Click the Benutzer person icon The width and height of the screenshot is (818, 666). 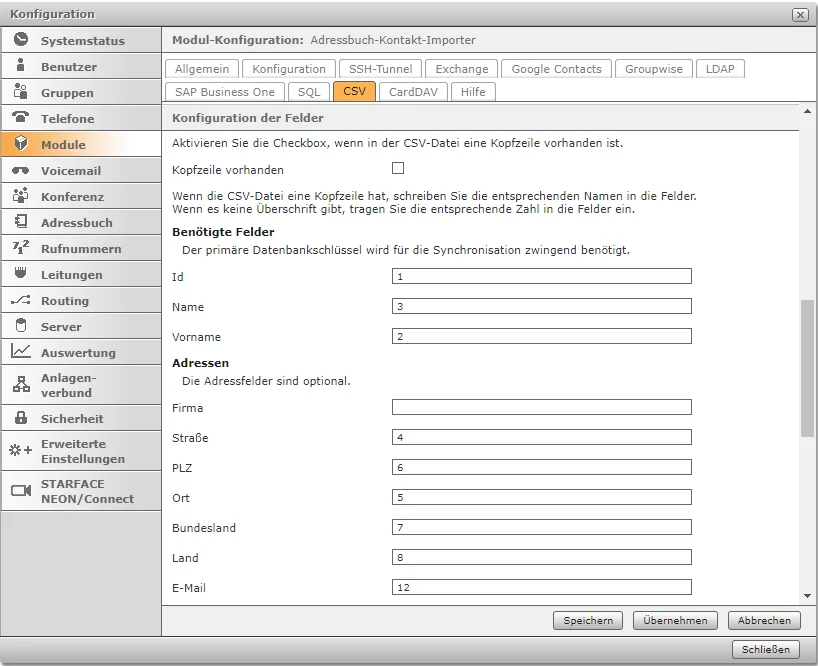click(21, 65)
